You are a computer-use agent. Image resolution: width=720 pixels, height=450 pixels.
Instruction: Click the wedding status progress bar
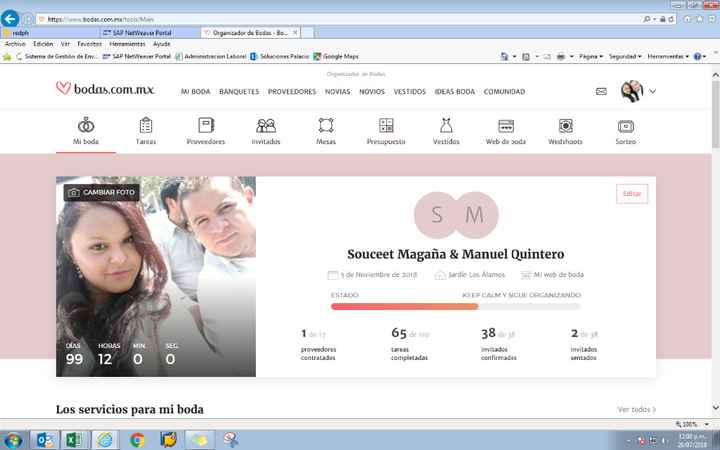(x=455, y=306)
